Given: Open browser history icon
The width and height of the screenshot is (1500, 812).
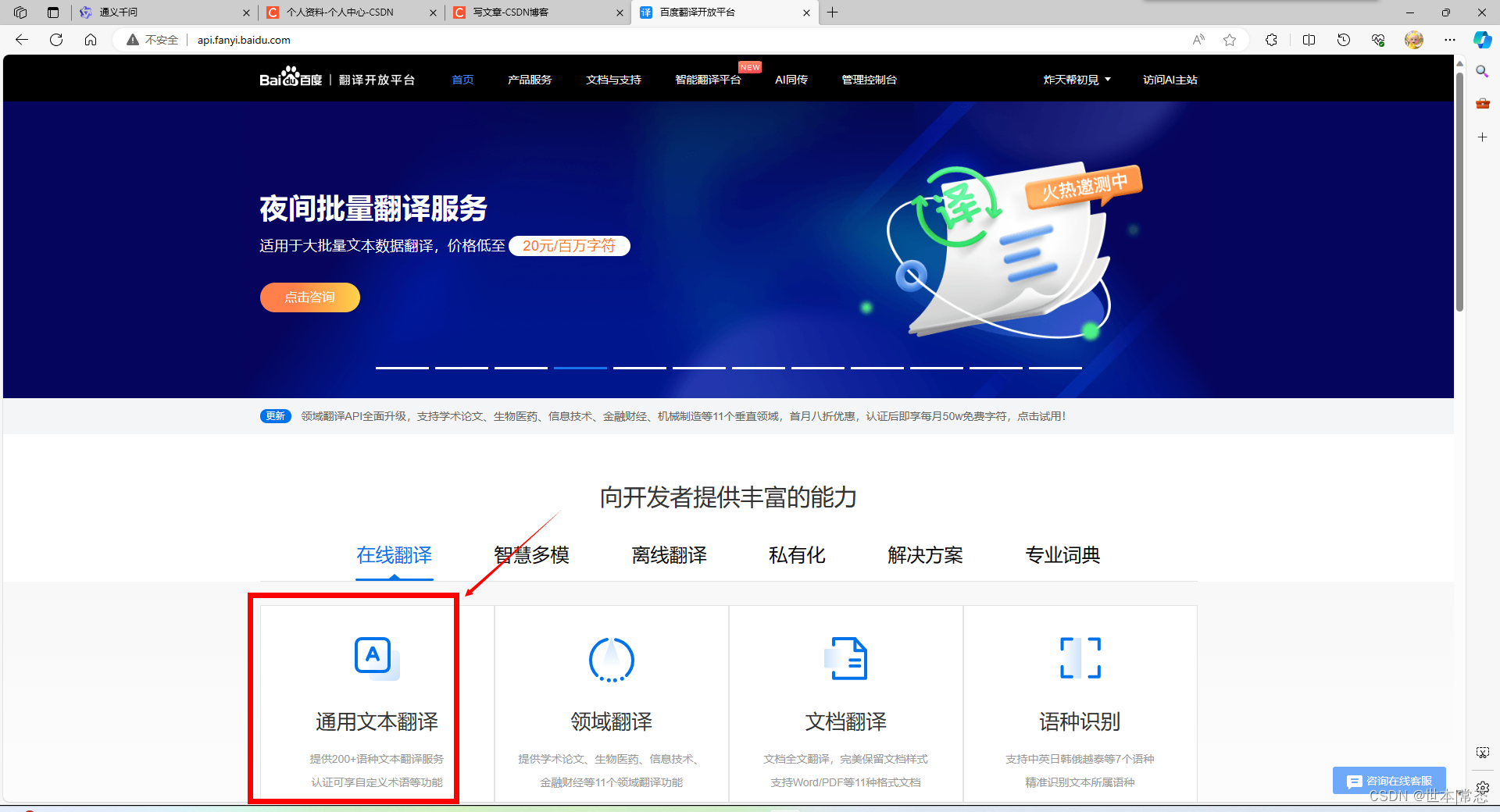Looking at the screenshot, I should (x=1344, y=40).
